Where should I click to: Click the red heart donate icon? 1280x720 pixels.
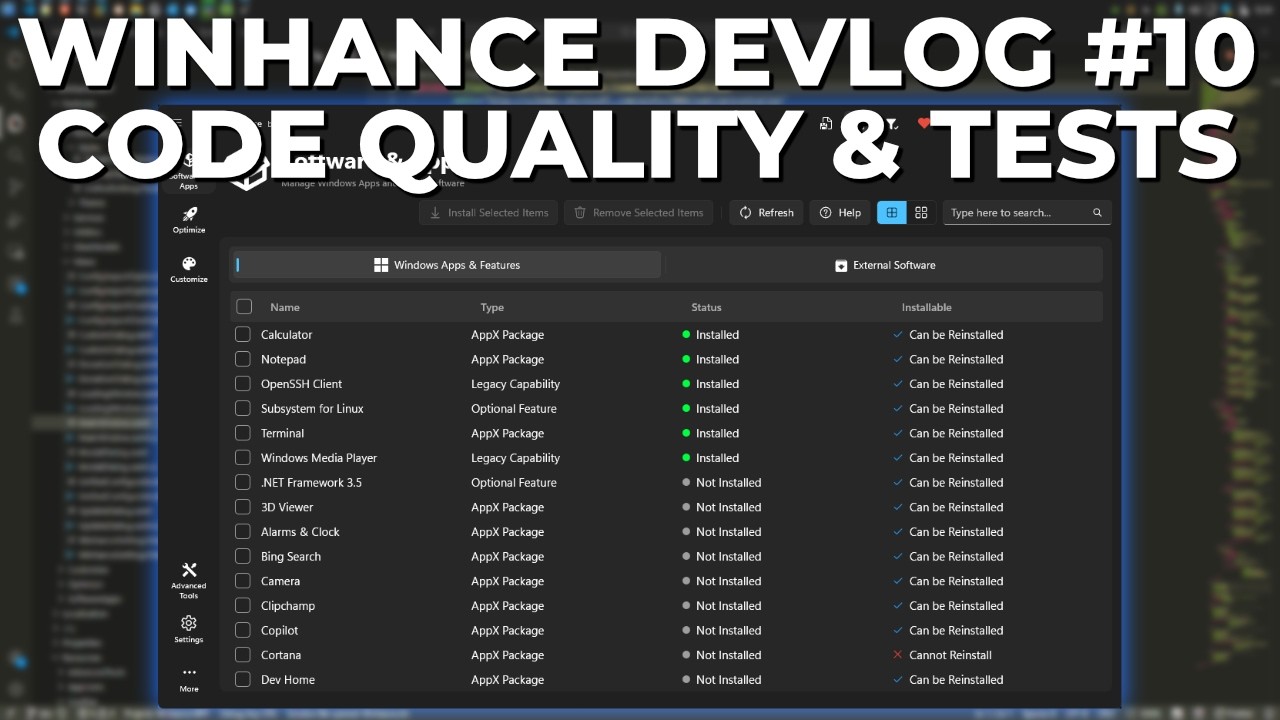[x=924, y=123]
